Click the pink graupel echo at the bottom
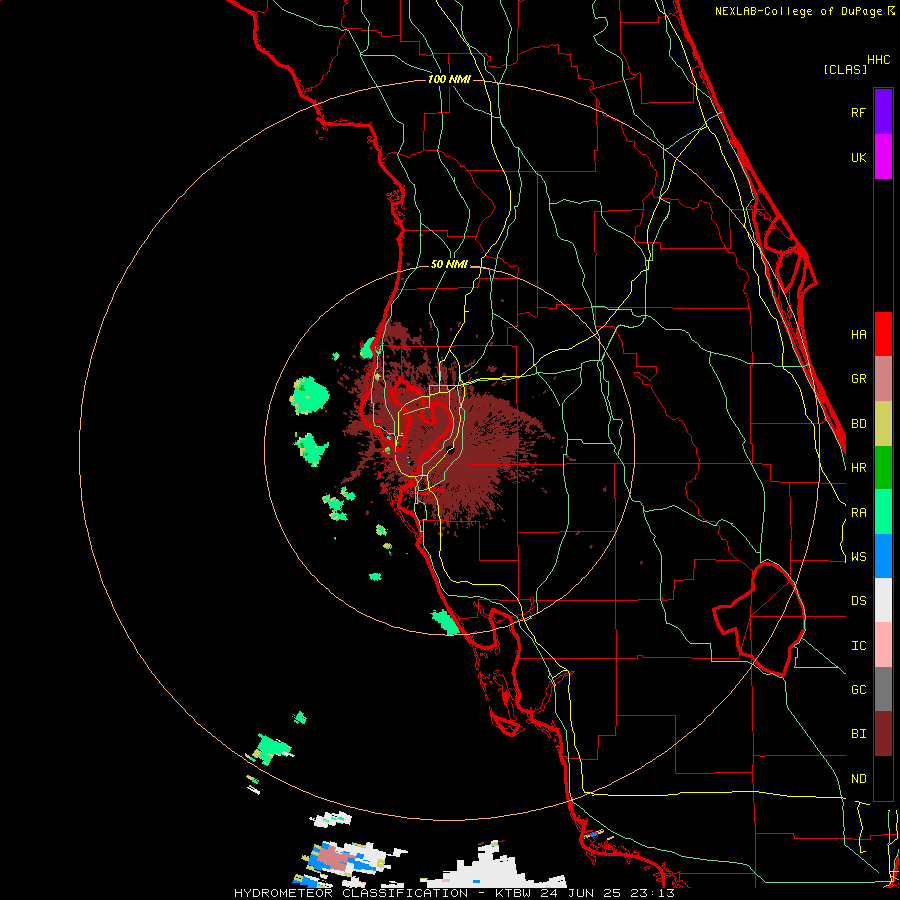Image resolution: width=900 pixels, height=900 pixels. 333,859
